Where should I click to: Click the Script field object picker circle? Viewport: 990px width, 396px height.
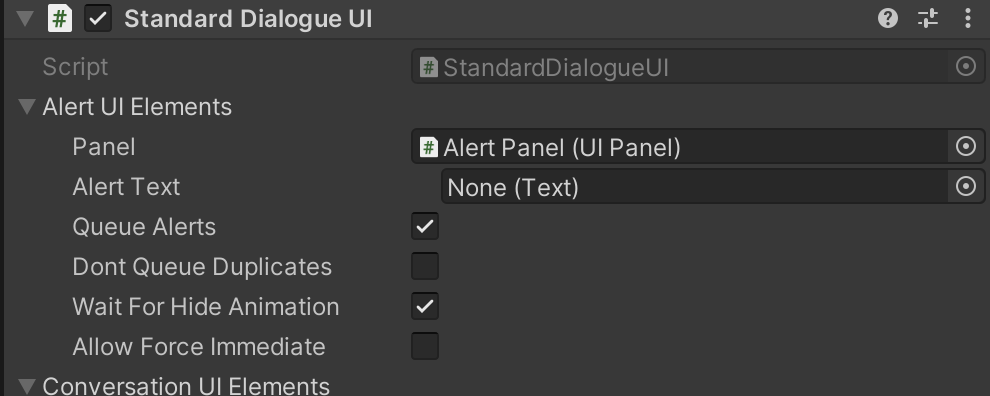pos(965,66)
